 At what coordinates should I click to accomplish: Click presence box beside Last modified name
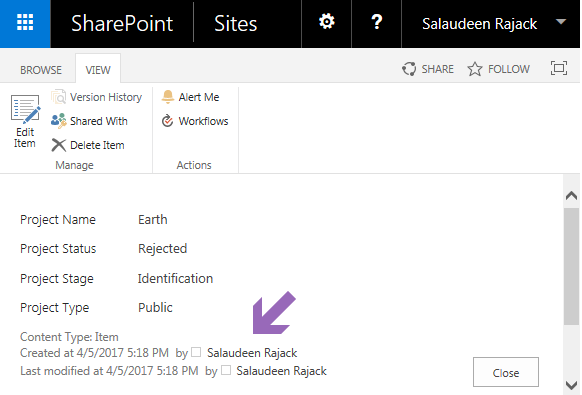[x=226, y=370]
